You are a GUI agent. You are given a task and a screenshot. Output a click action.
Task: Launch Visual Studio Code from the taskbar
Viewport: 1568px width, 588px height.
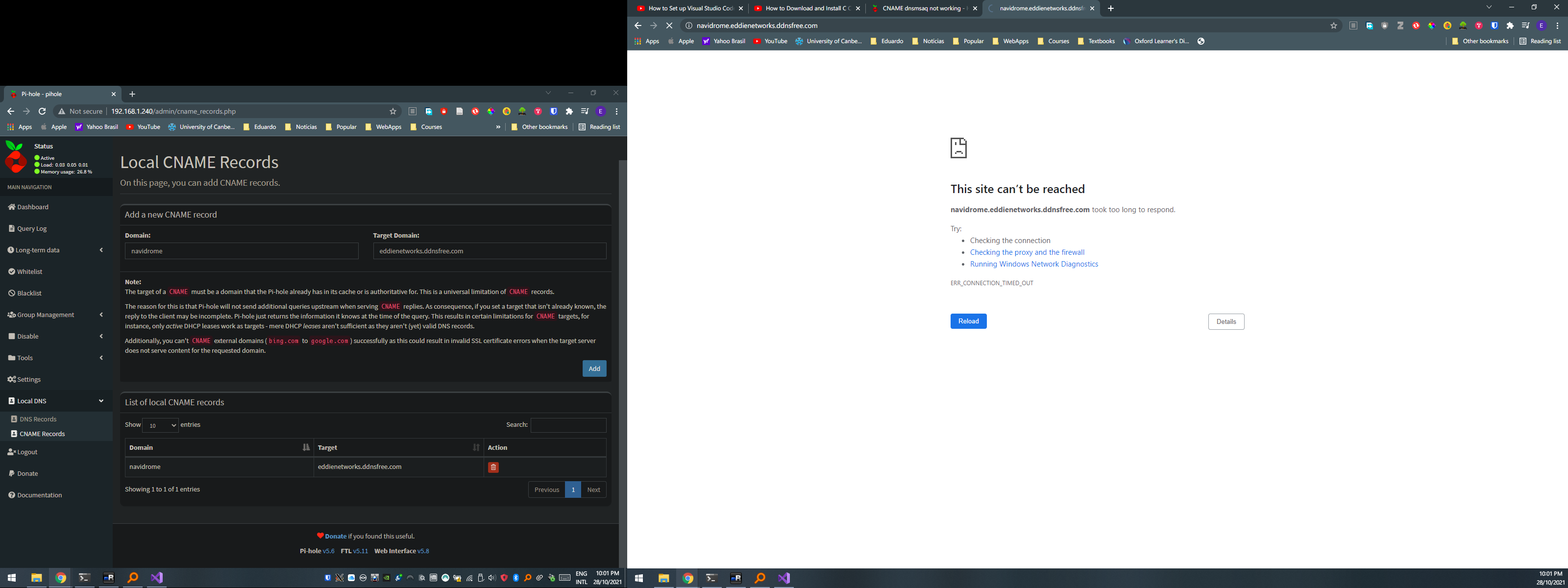pos(784,578)
